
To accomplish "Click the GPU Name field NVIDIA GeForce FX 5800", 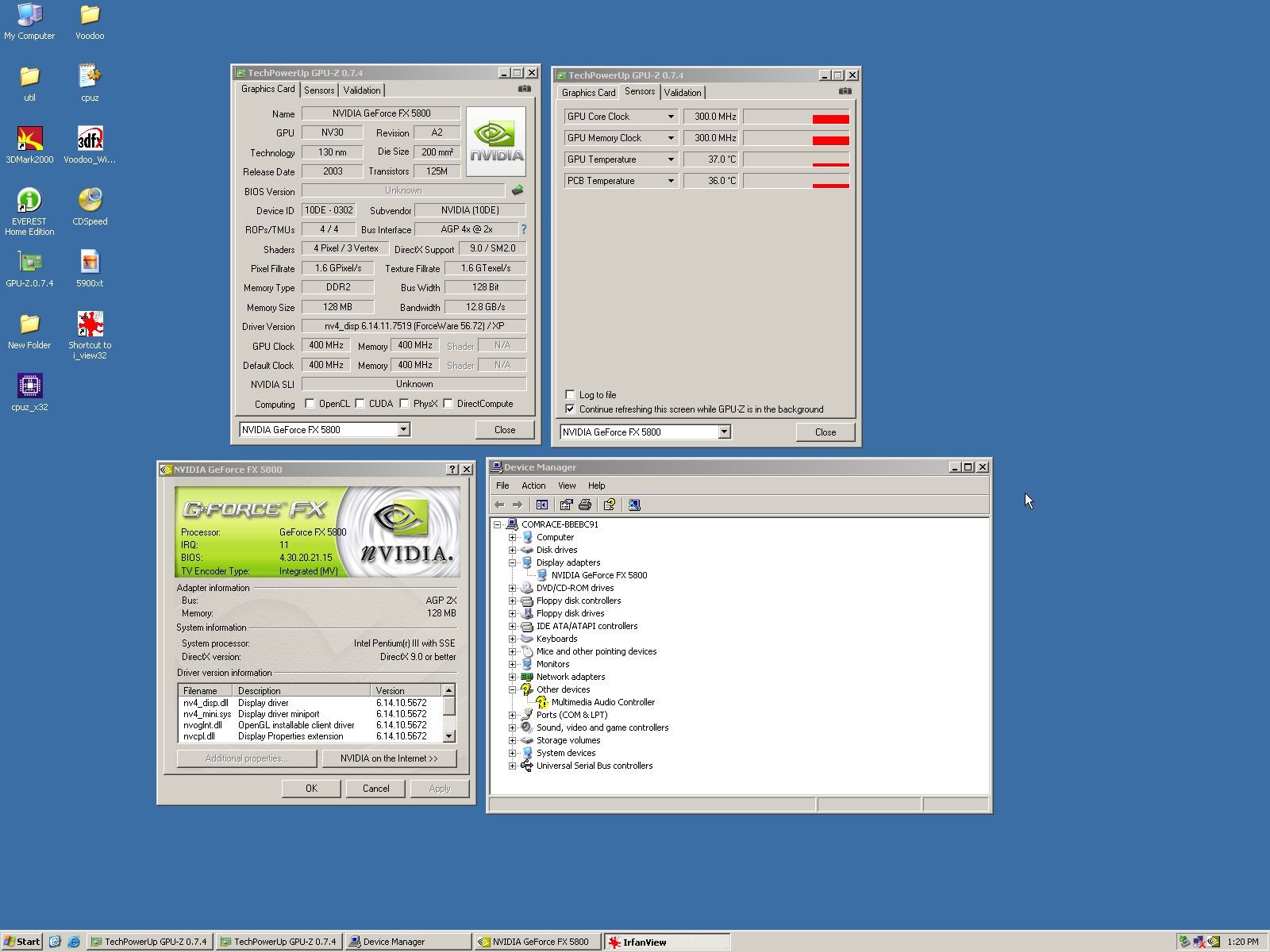I will point(381,113).
